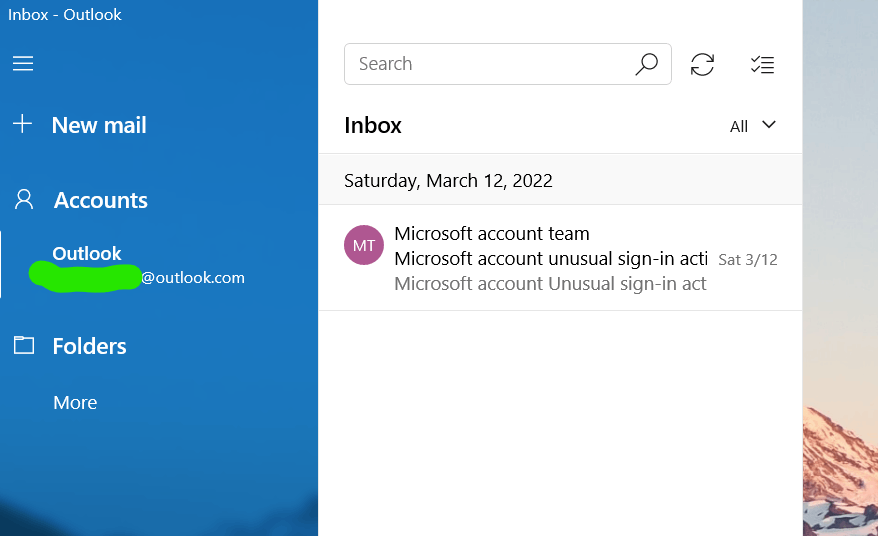Click the MT sender avatar
Image resolution: width=878 pixels, height=536 pixels.
[364, 246]
